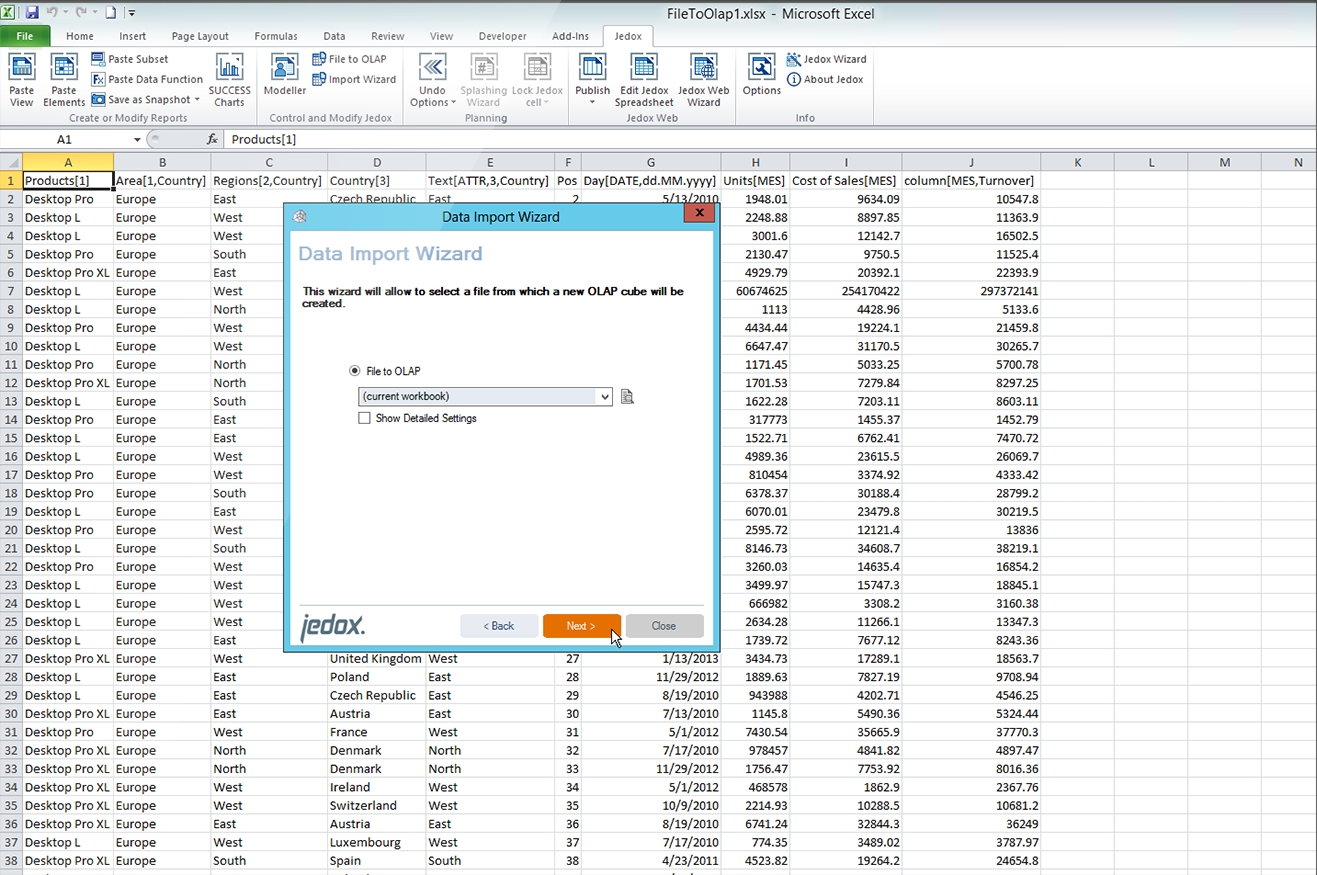Click the cell with value 297372141
Image resolution: width=1317 pixels, height=875 pixels.
point(971,291)
